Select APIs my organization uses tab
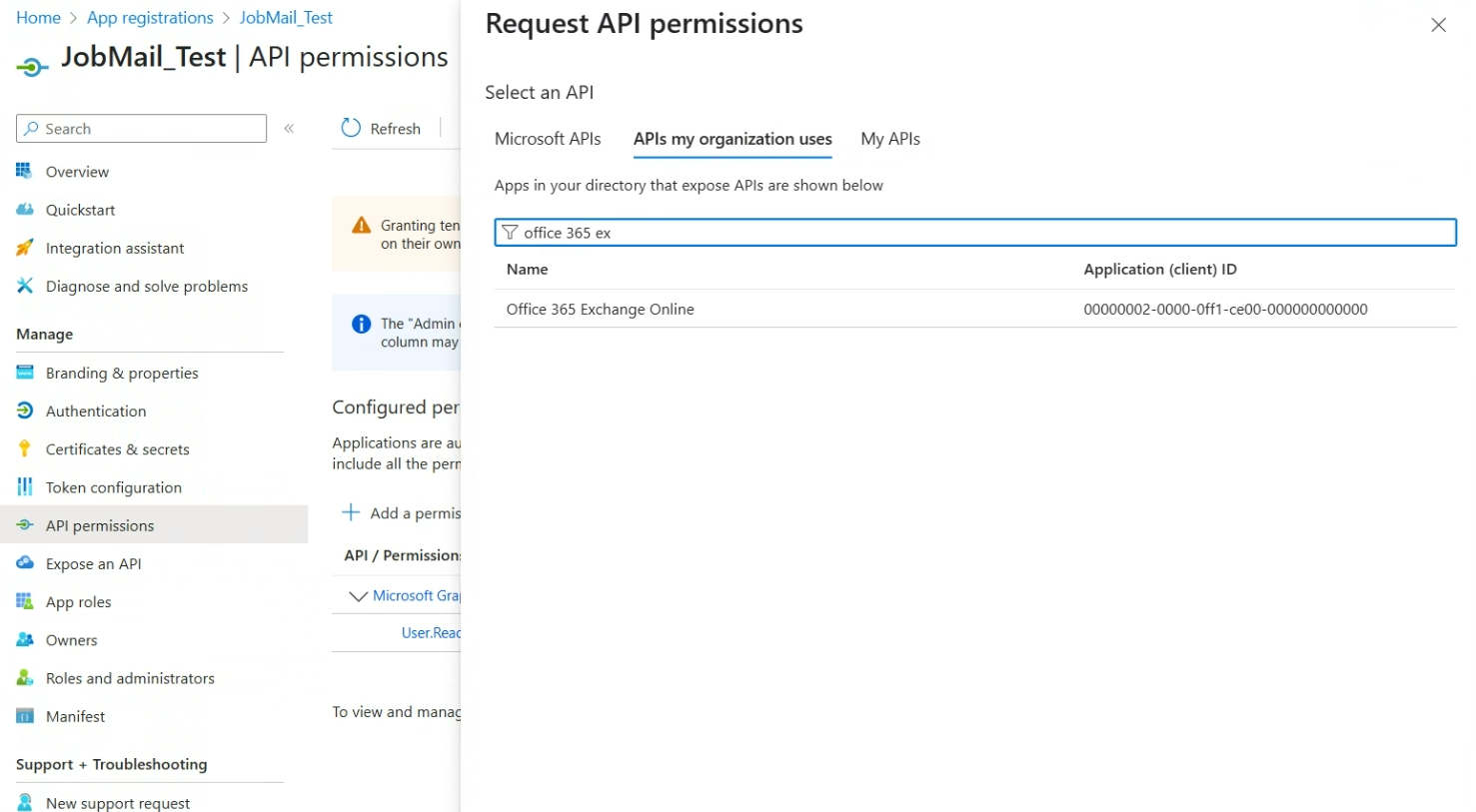Screen dimensions: 1476x812 733,139
